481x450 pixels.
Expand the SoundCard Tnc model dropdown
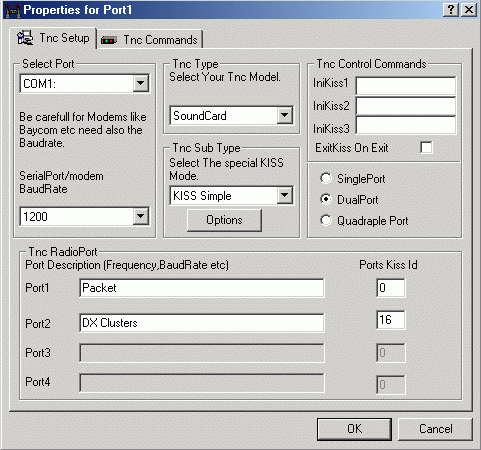pyautogui.click(x=284, y=115)
